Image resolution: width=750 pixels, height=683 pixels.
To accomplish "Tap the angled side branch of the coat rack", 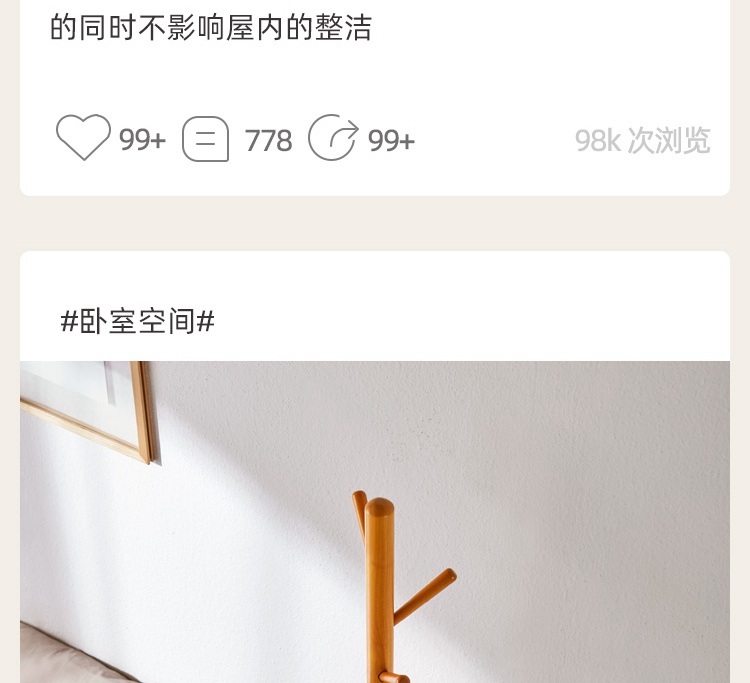I will (425, 596).
